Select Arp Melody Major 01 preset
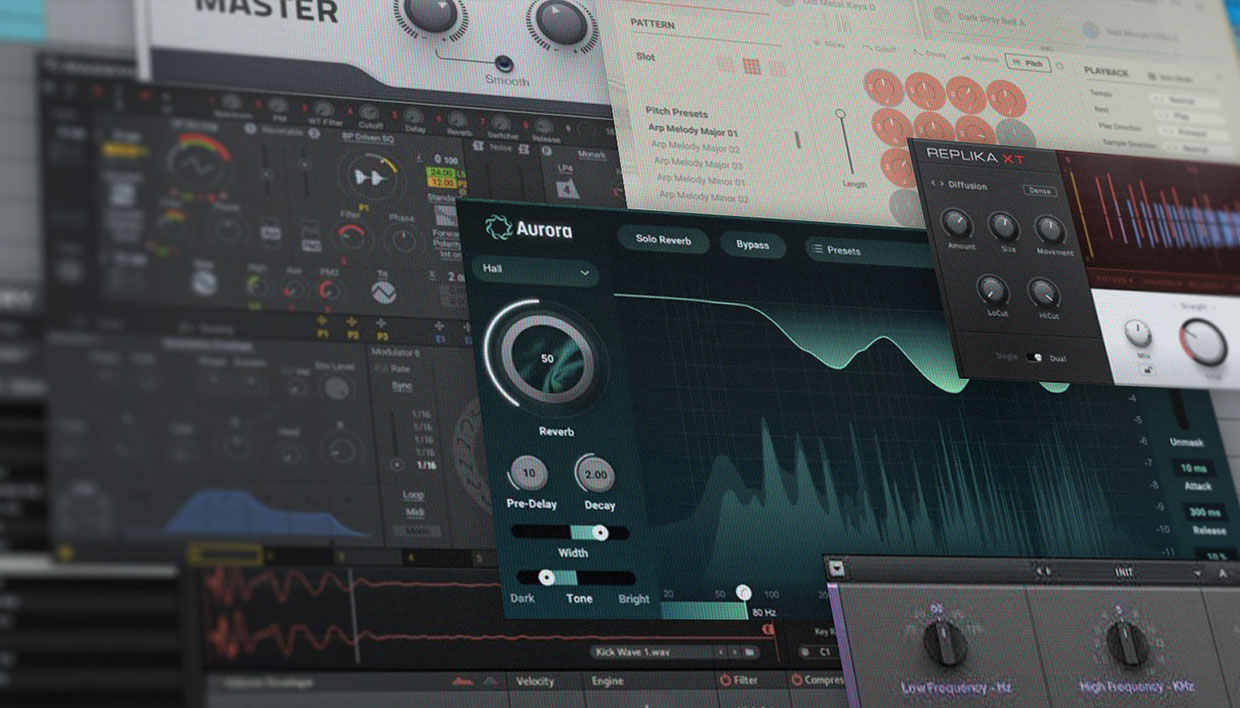The image size is (1240, 708). pyautogui.click(x=691, y=132)
